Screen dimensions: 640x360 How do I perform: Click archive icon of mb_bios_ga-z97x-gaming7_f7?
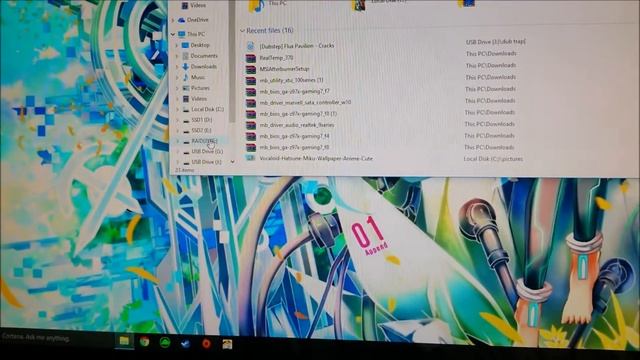pos(251,92)
